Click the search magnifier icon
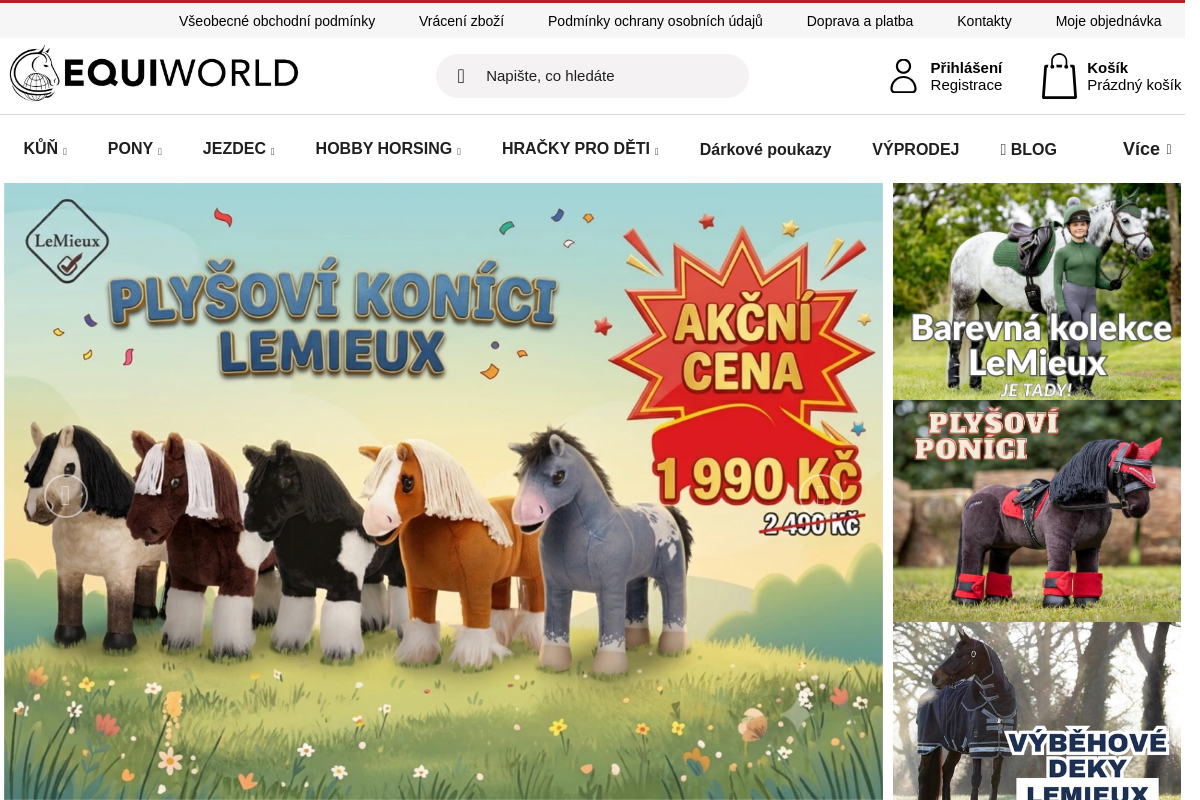1200x800 pixels. [x=461, y=76]
